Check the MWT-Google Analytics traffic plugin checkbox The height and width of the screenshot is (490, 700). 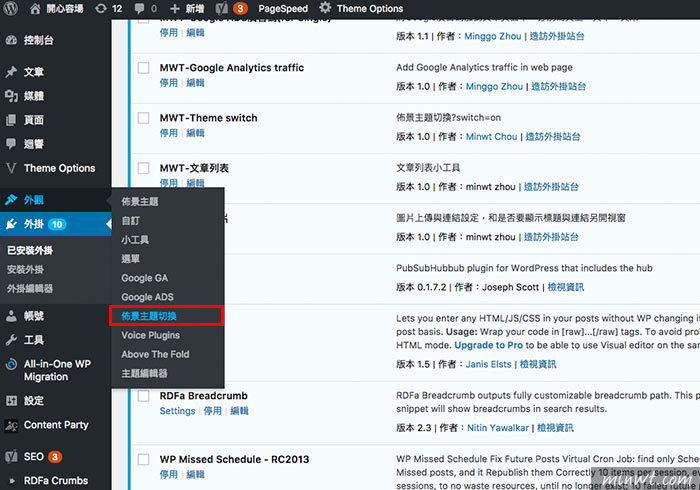(x=143, y=68)
